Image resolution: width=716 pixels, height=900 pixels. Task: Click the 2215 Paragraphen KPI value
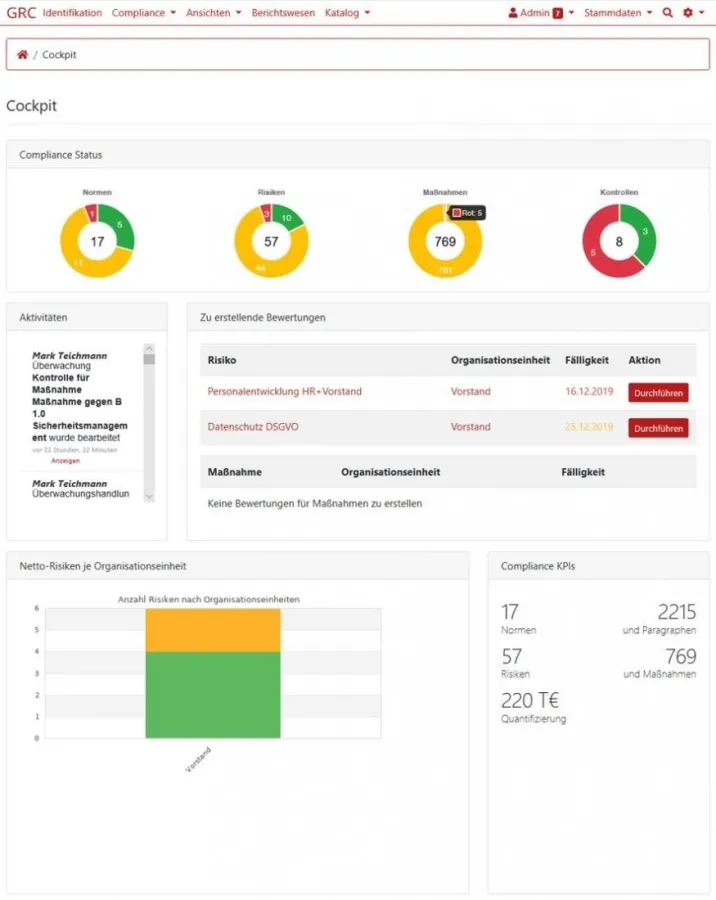tap(677, 612)
